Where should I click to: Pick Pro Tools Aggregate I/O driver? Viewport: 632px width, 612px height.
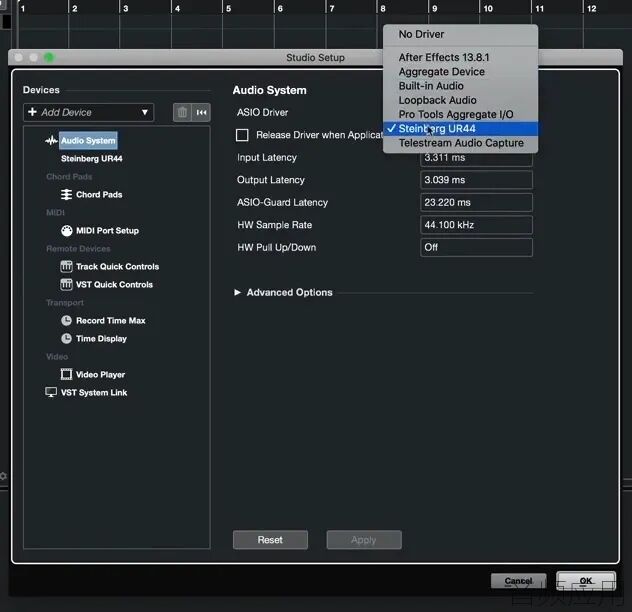pyautogui.click(x=460, y=114)
